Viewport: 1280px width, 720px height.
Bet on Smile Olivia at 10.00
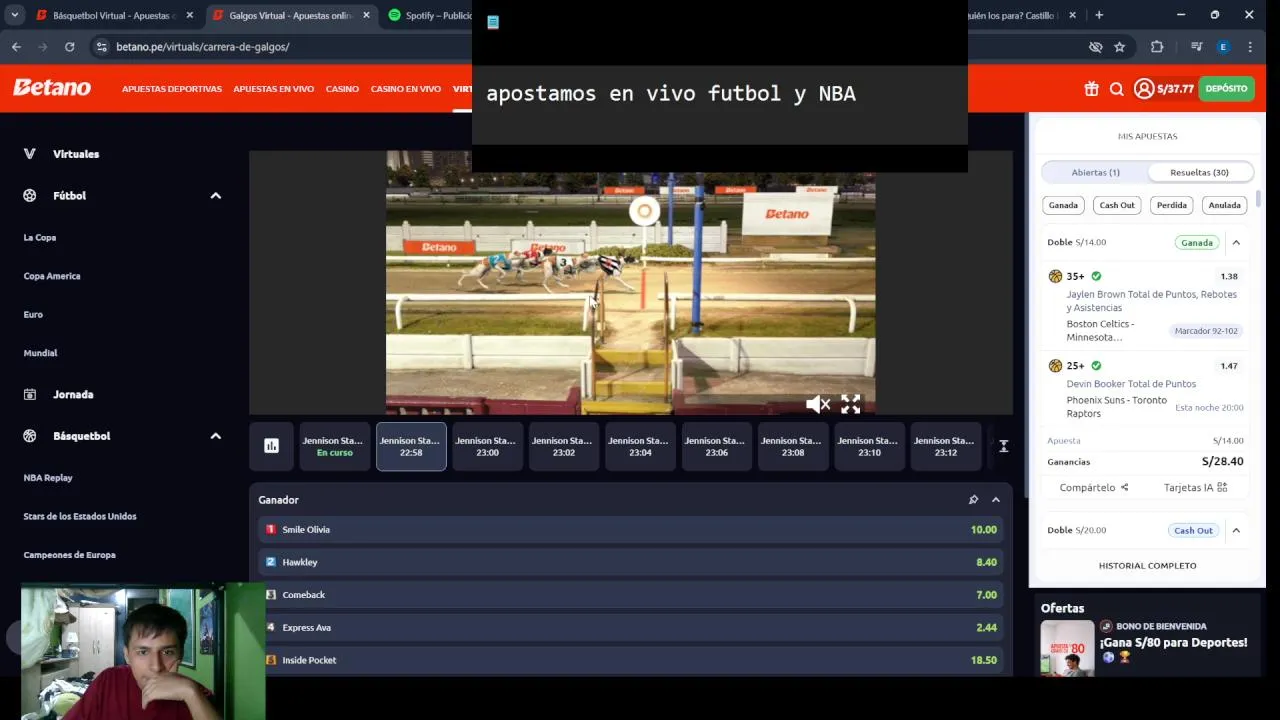[x=630, y=530]
